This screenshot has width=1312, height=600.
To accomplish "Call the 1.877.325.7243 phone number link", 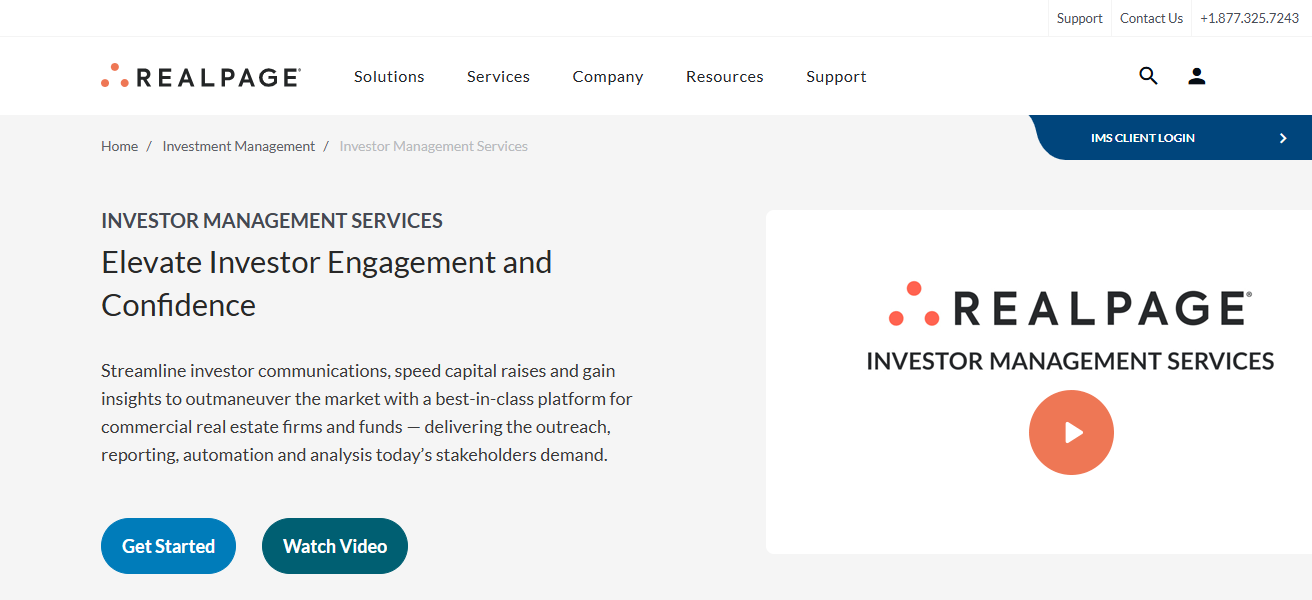I will point(1249,17).
